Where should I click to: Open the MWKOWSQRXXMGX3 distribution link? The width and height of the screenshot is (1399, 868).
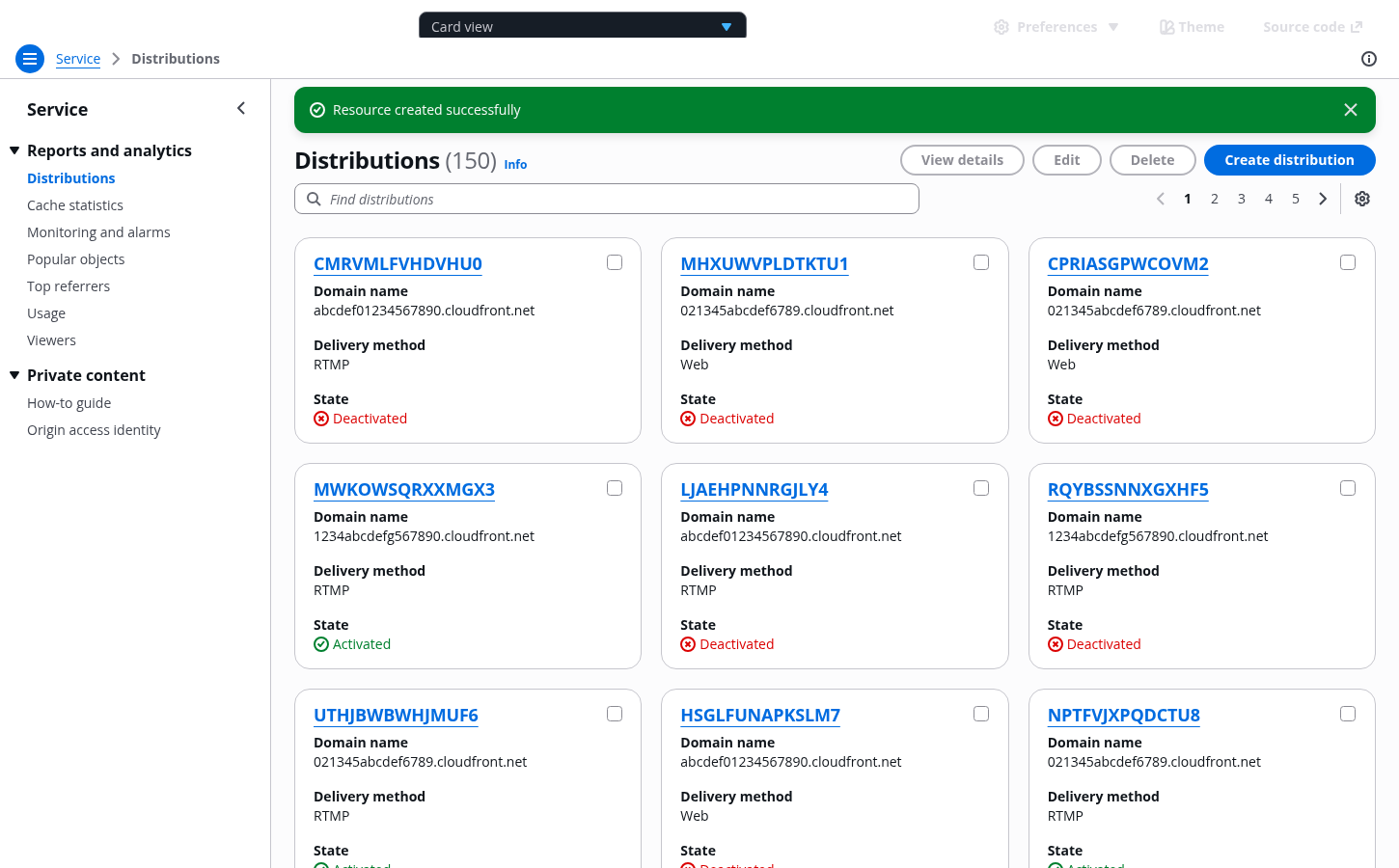[404, 489]
